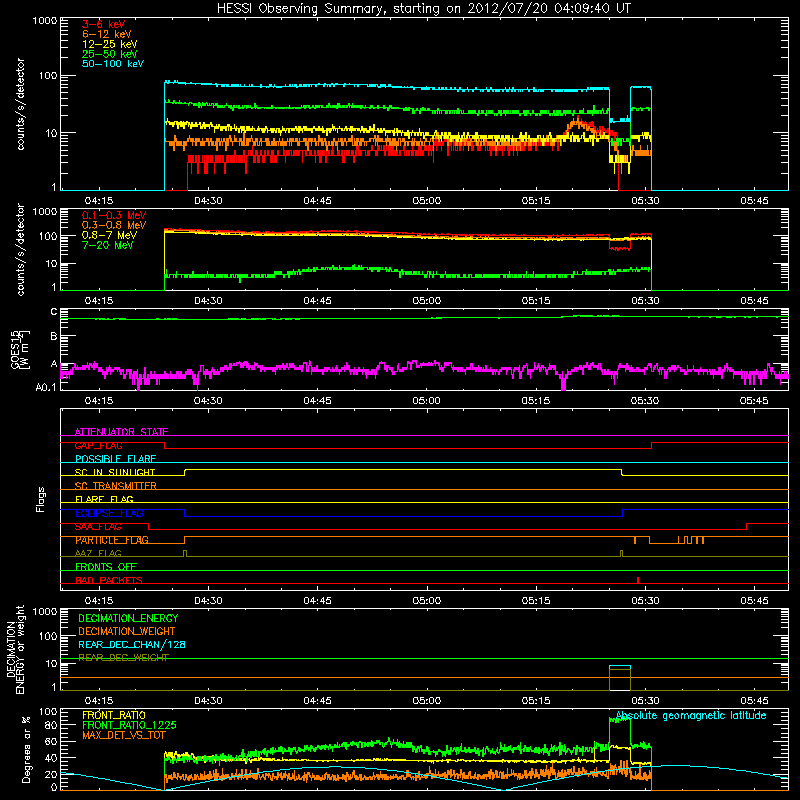Click the HESSI Observing Summary title text

point(423,9)
